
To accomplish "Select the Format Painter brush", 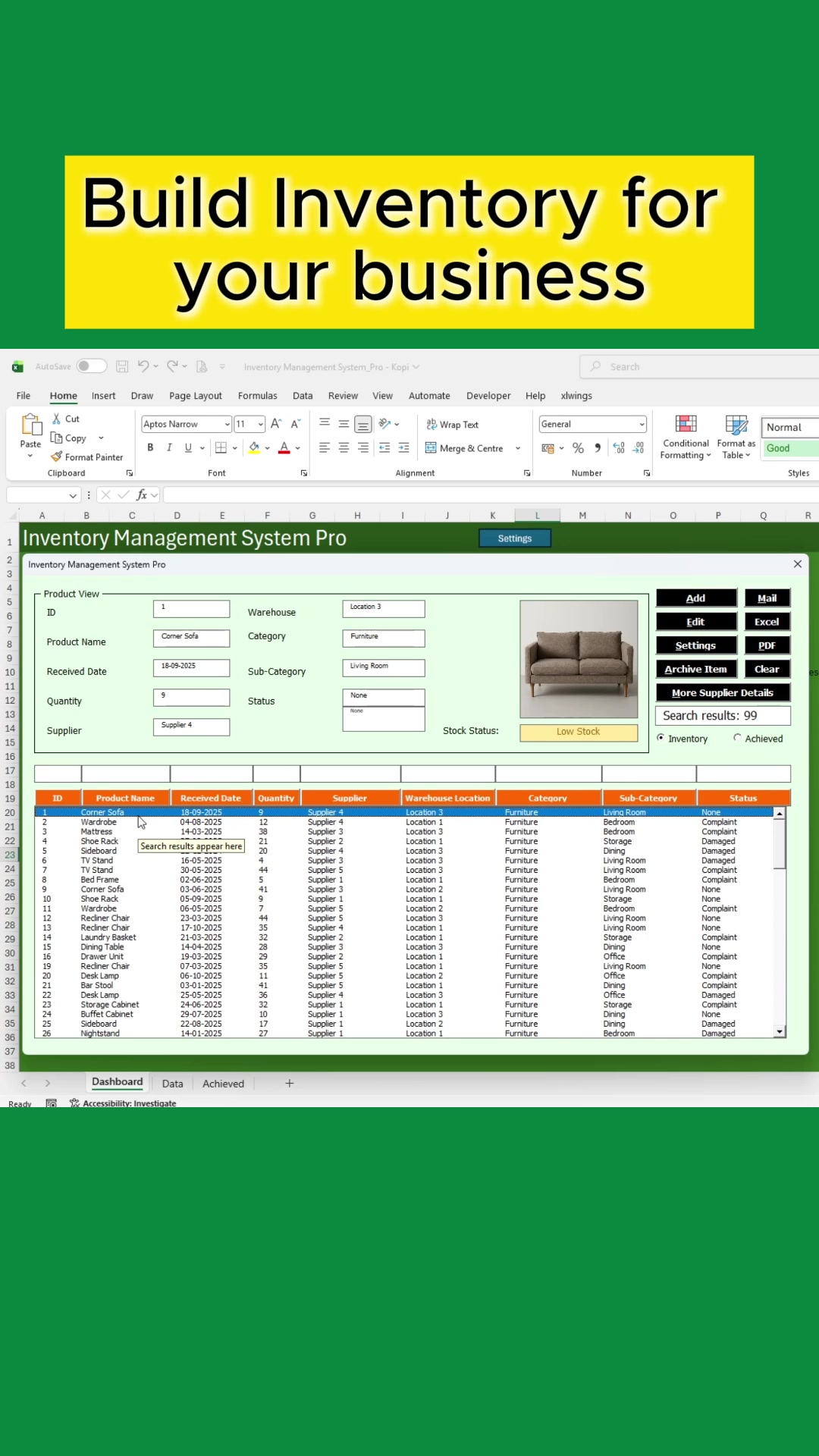I will (56, 457).
